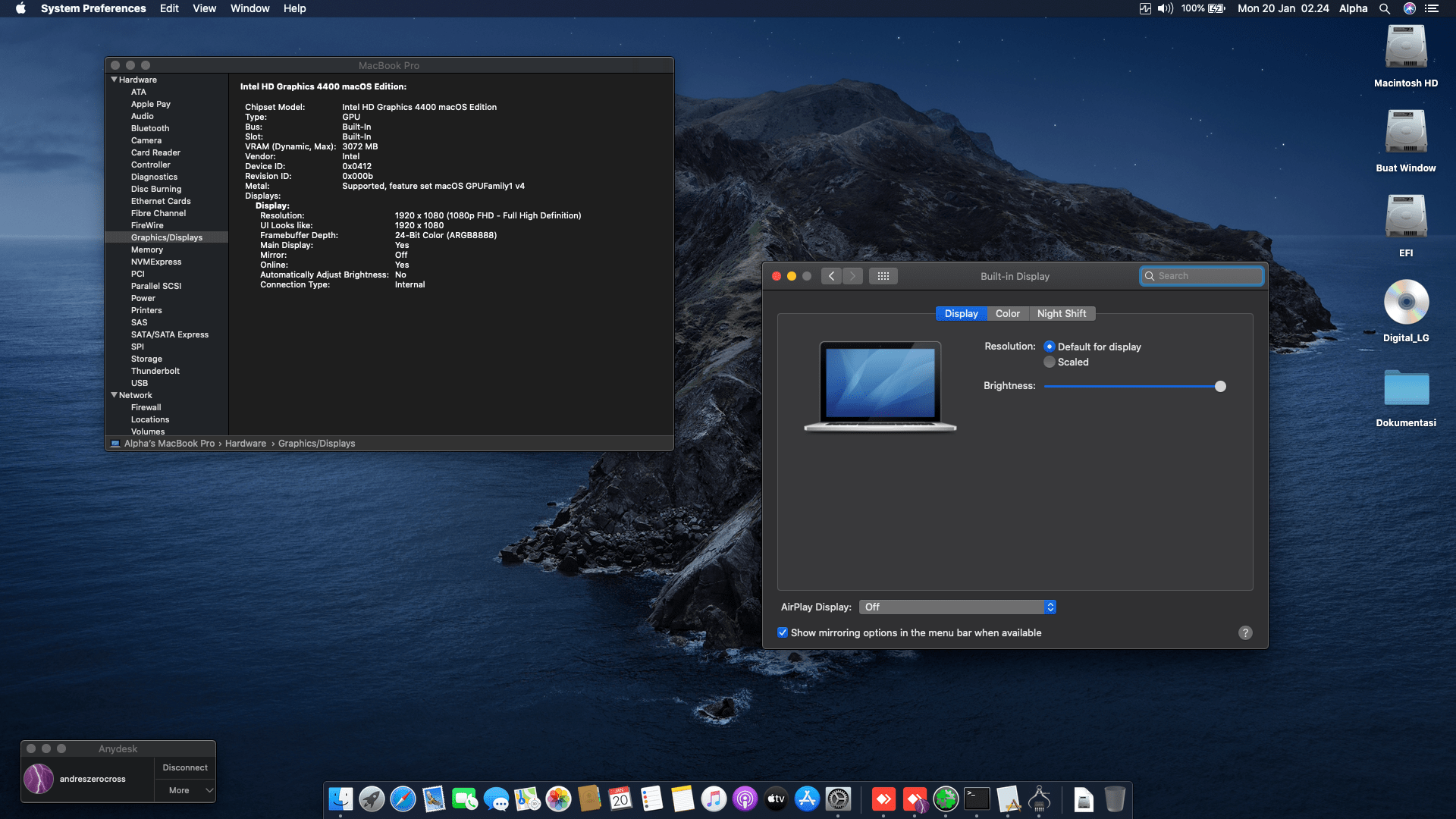Launch Terminal from the dock

(977, 799)
